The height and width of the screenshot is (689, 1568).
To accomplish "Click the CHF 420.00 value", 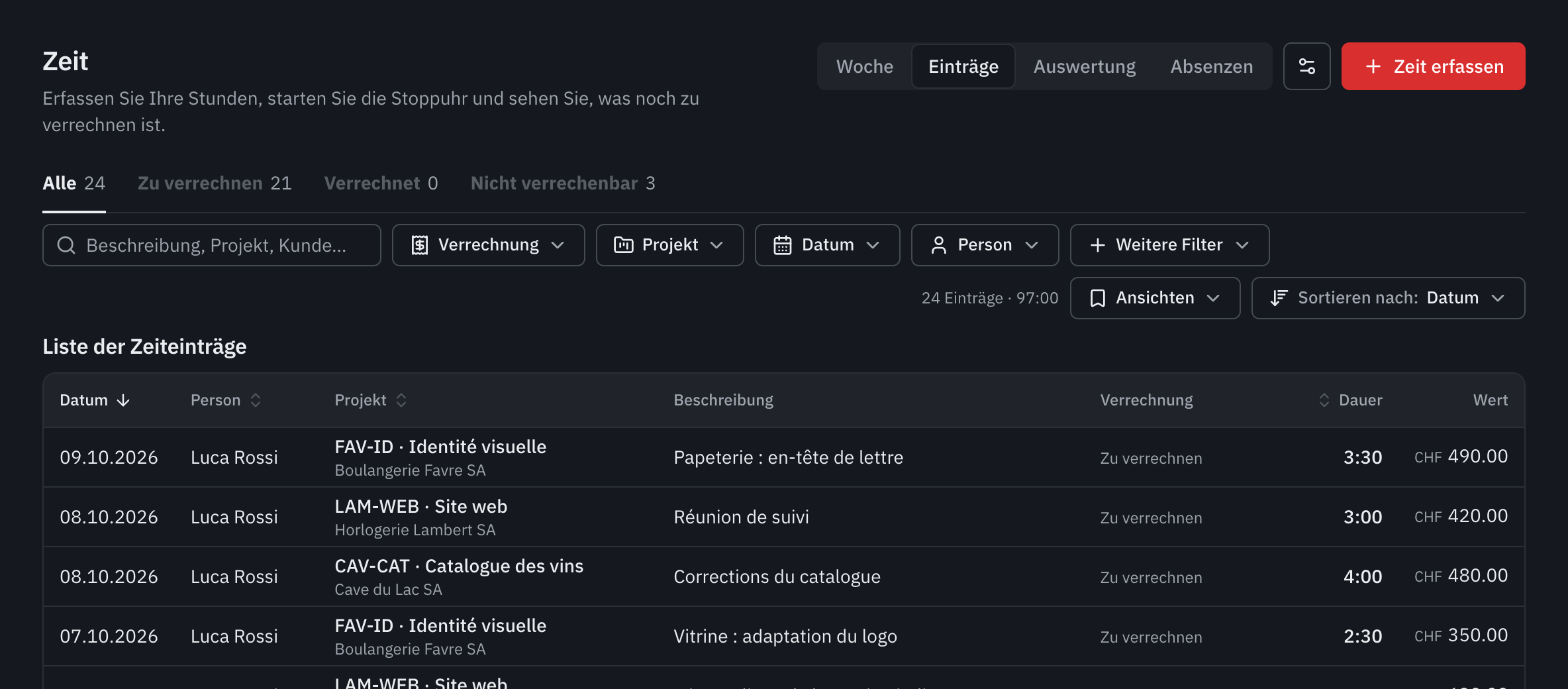I will [1461, 516].
